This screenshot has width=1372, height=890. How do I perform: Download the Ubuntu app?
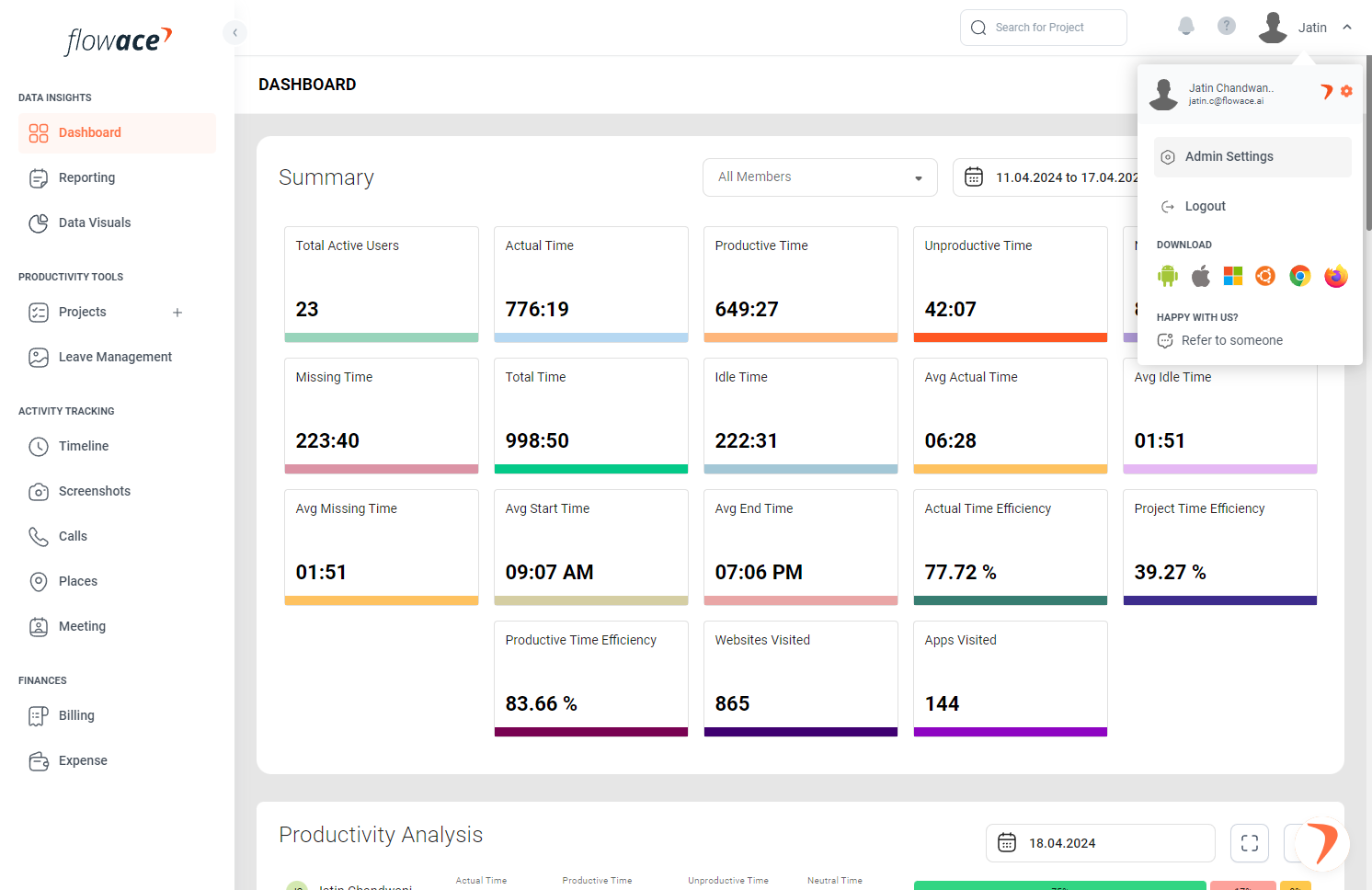1265,276
